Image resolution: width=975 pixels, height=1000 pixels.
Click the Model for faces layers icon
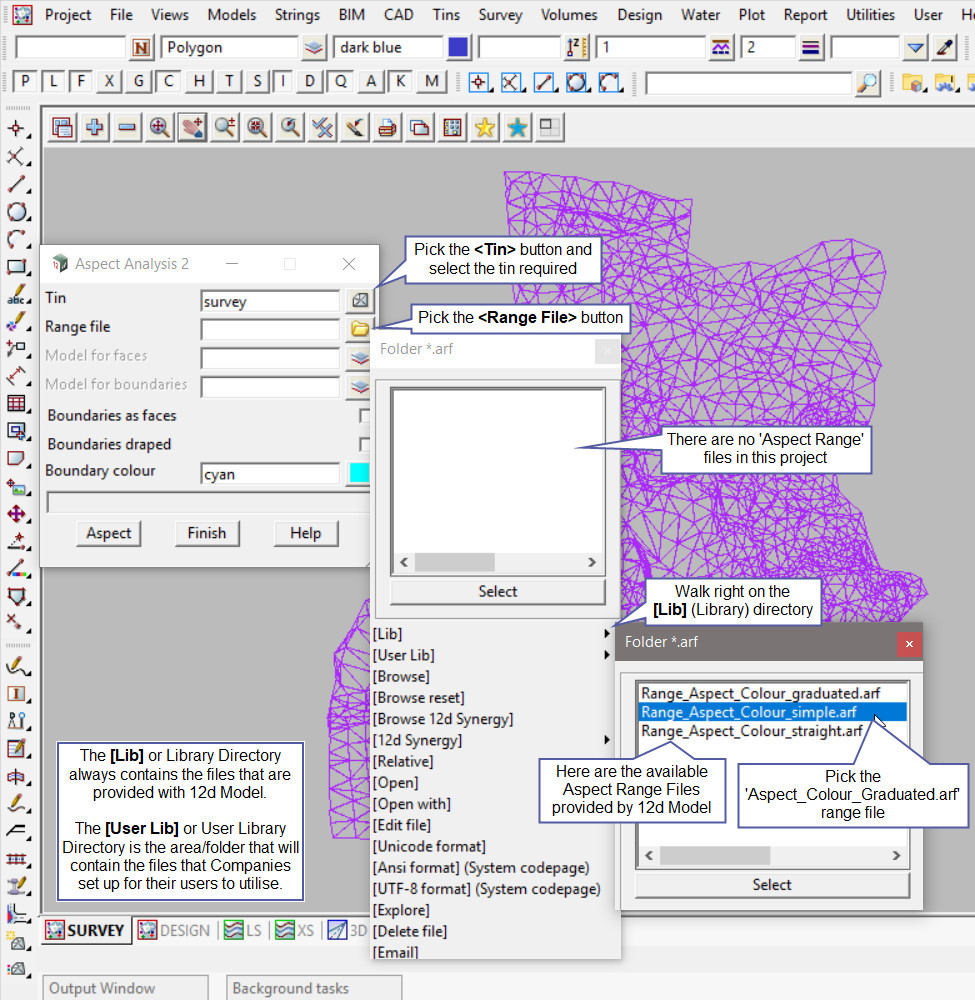coord(360,357)
